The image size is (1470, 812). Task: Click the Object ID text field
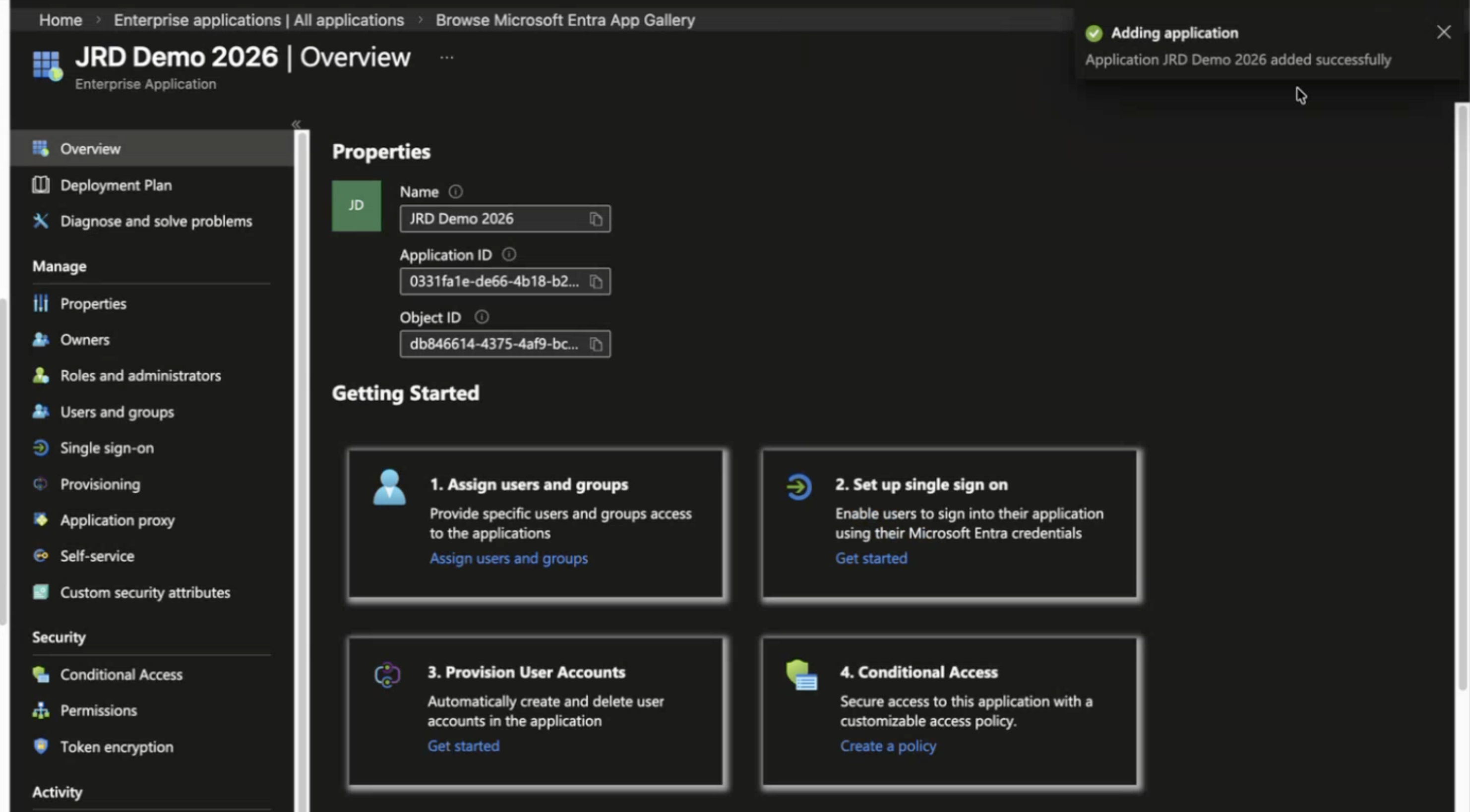[505, 345]
